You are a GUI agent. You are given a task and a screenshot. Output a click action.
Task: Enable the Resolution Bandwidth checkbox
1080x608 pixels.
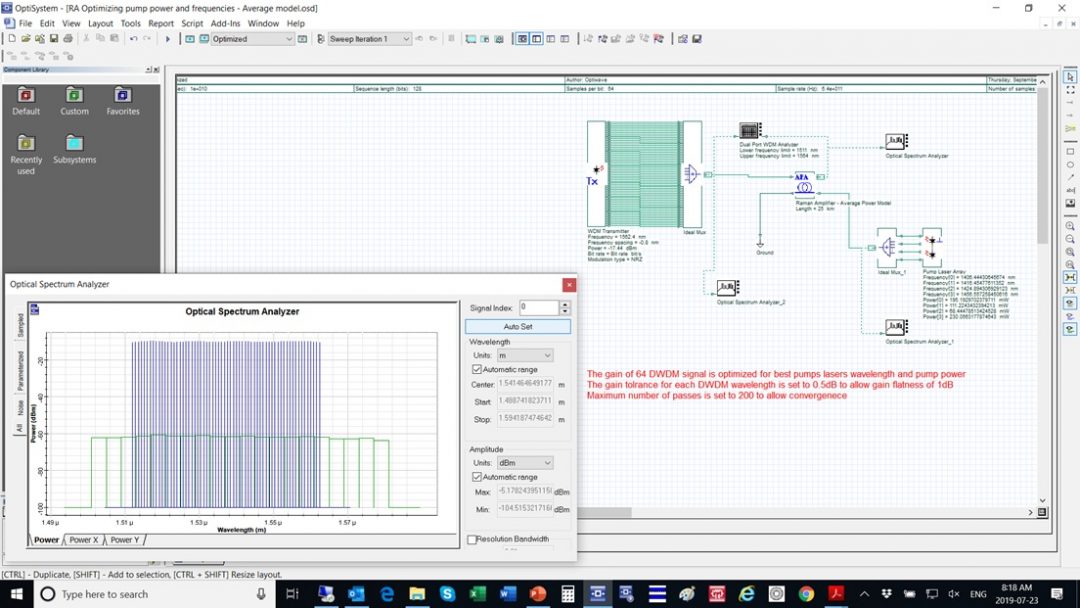[470, 539]
